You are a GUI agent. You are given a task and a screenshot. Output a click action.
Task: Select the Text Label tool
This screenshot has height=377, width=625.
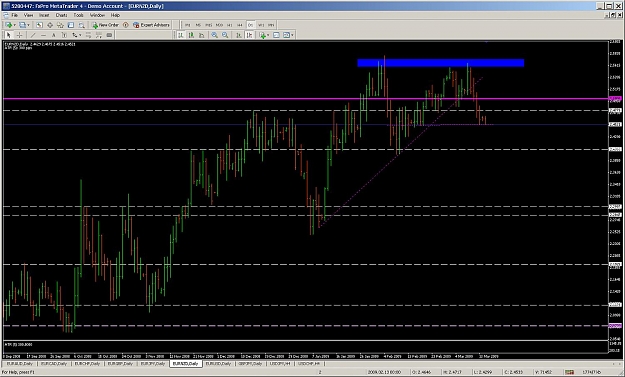click(64, 35)
